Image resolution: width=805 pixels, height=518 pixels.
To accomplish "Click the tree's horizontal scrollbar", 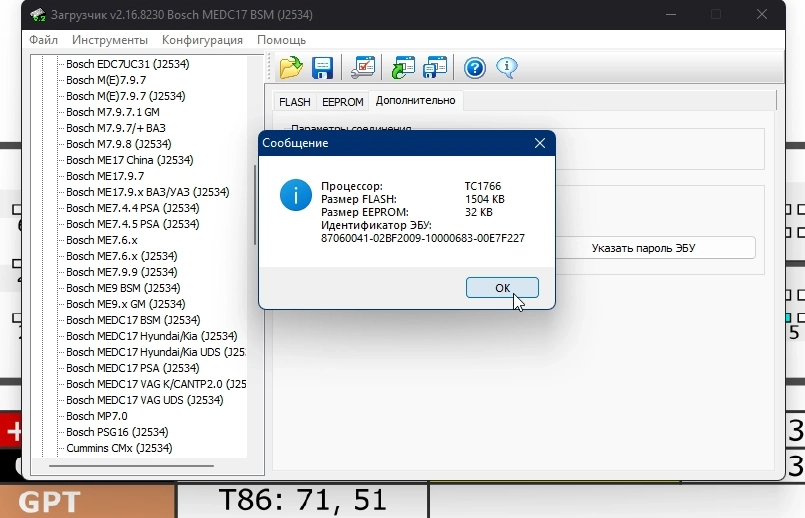I will coord(131,466).
